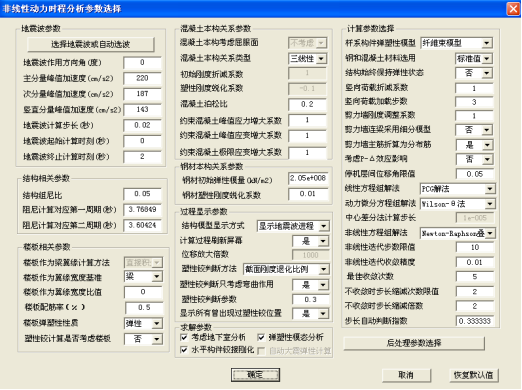The width and height of the screenshot is (522, 390).
Task: Open 剪力墙连梁采用细分模型 dropdown
Action: tap(474, 130)
